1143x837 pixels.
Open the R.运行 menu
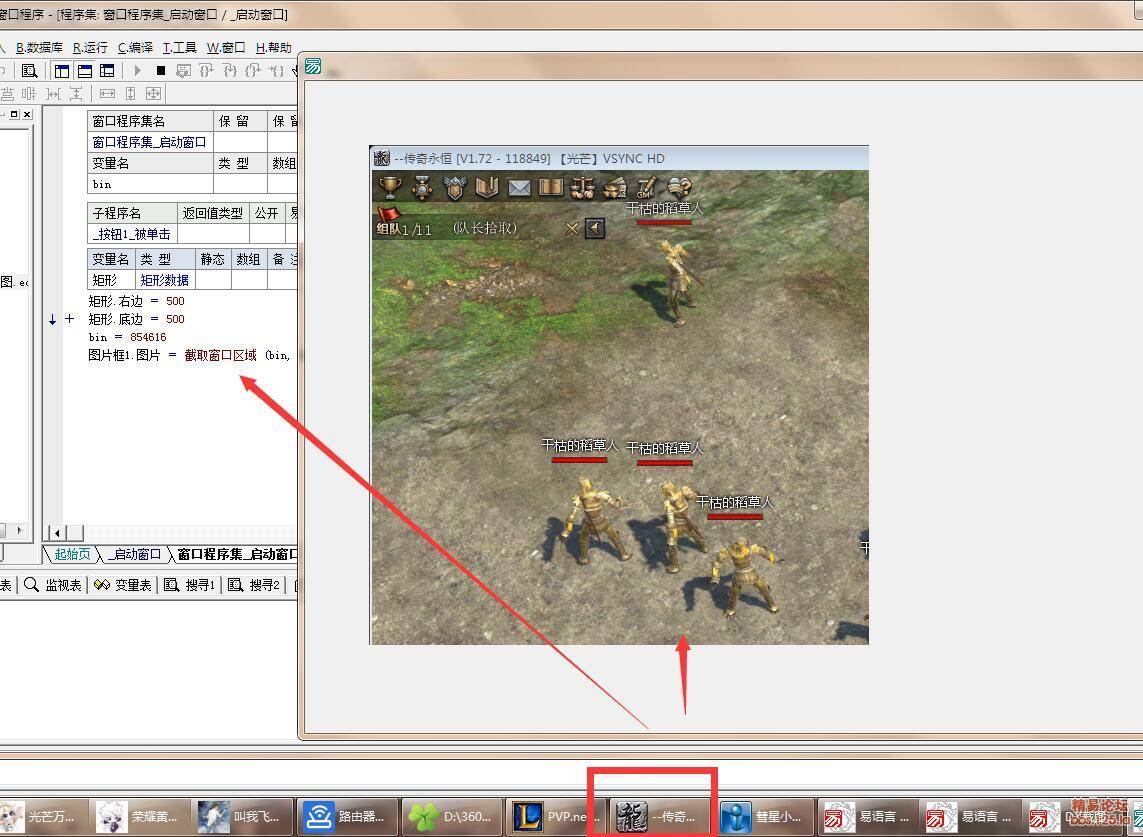pyautogui.click(x=90, y=47)
